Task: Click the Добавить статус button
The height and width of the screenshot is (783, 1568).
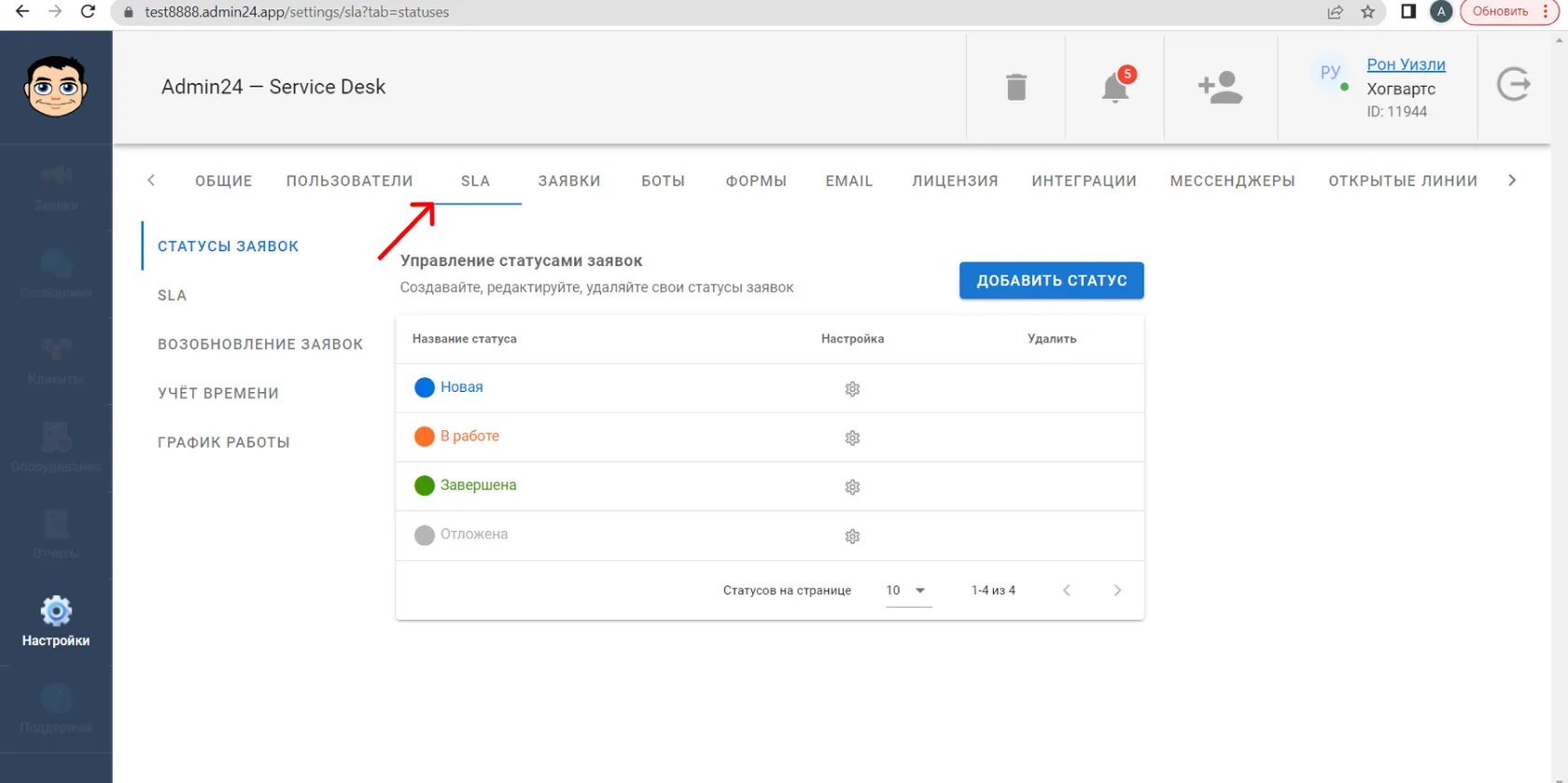Action: point(1052,281)
